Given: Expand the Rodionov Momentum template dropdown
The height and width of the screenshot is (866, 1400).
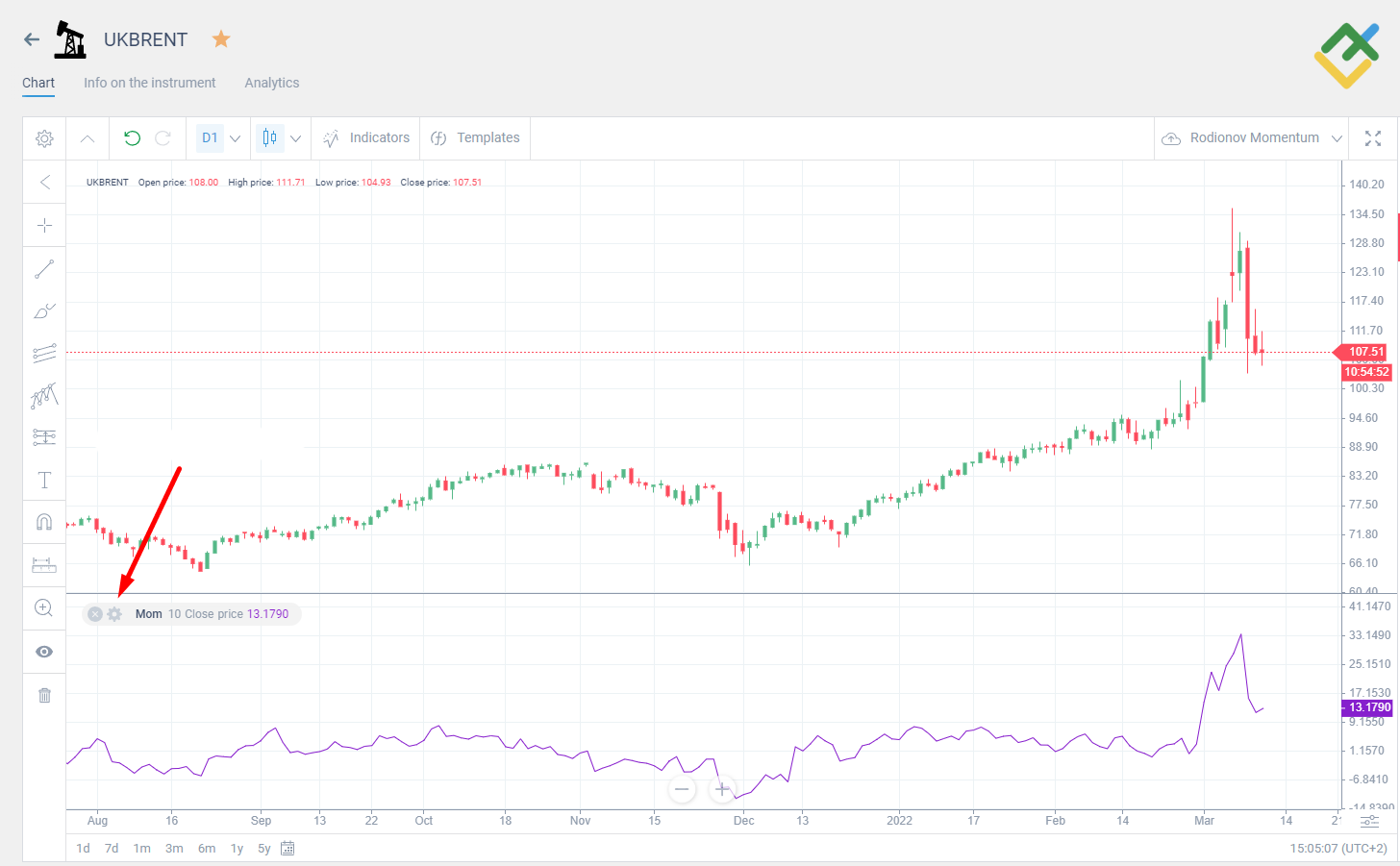Looking at the screenshot, I should (x=1337, y=137).
